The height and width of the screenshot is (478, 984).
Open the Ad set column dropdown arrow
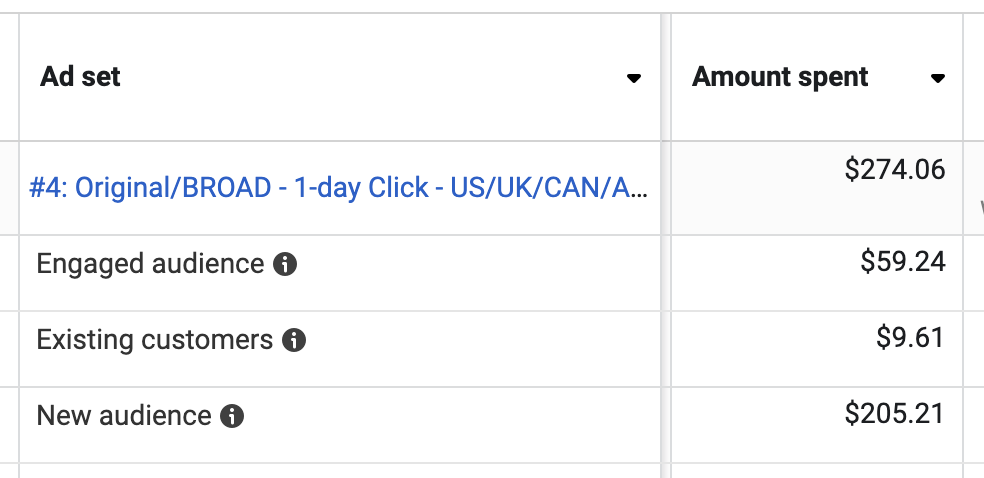click(x=634, y=78)
